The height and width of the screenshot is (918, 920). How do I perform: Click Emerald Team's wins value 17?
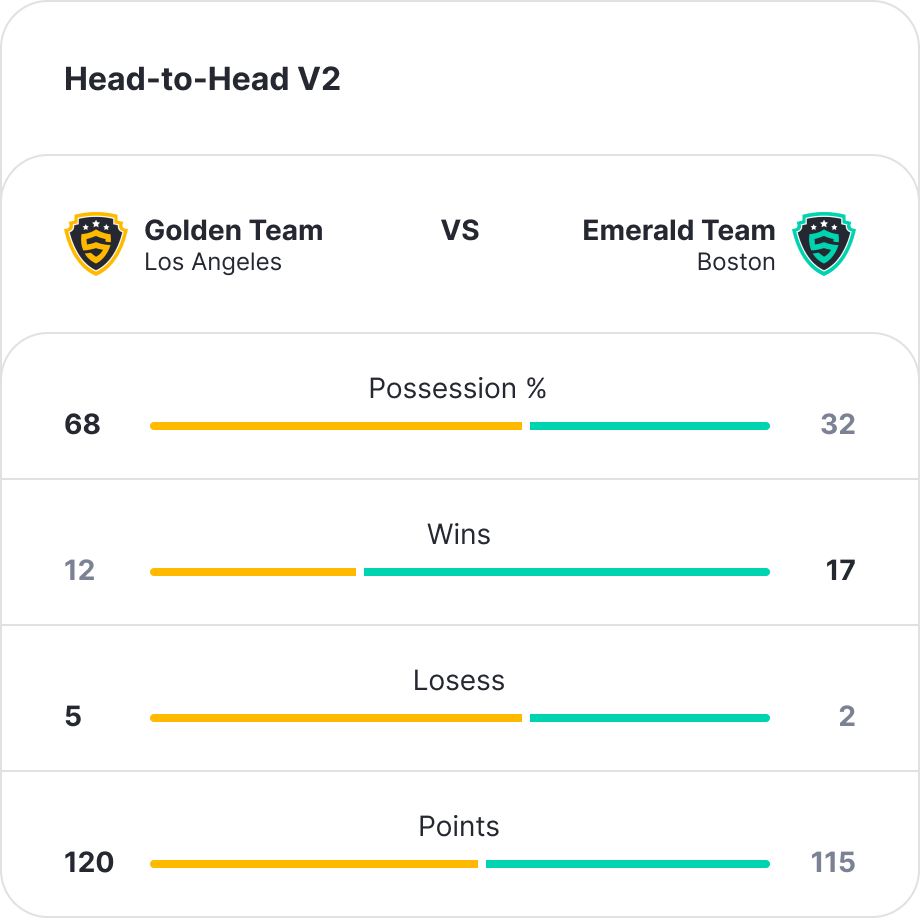840,570
